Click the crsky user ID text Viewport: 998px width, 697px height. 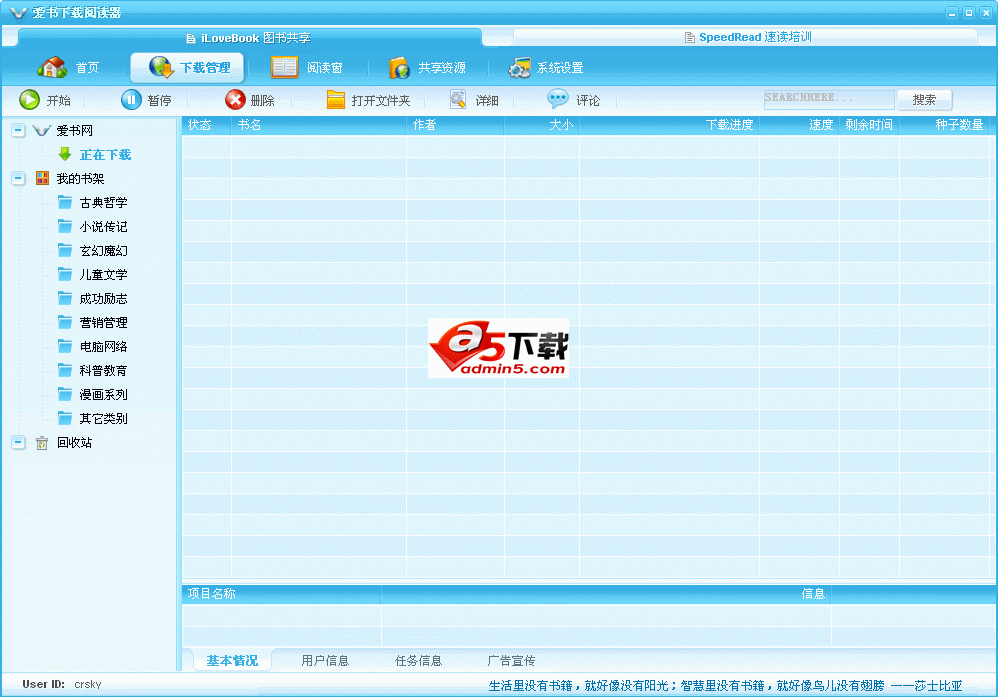88,684
